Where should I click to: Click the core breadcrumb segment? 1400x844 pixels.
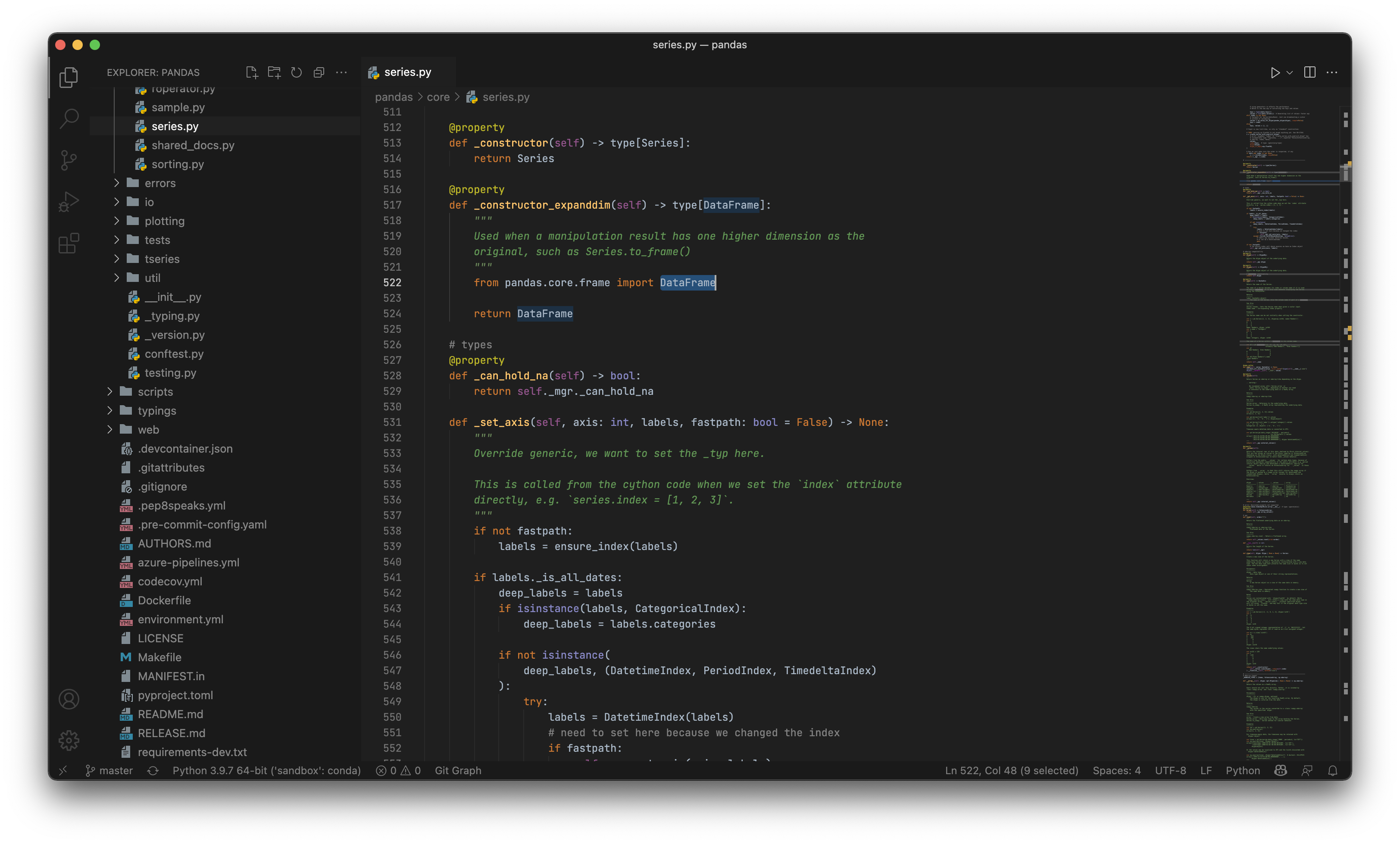[x=437, y=97]
